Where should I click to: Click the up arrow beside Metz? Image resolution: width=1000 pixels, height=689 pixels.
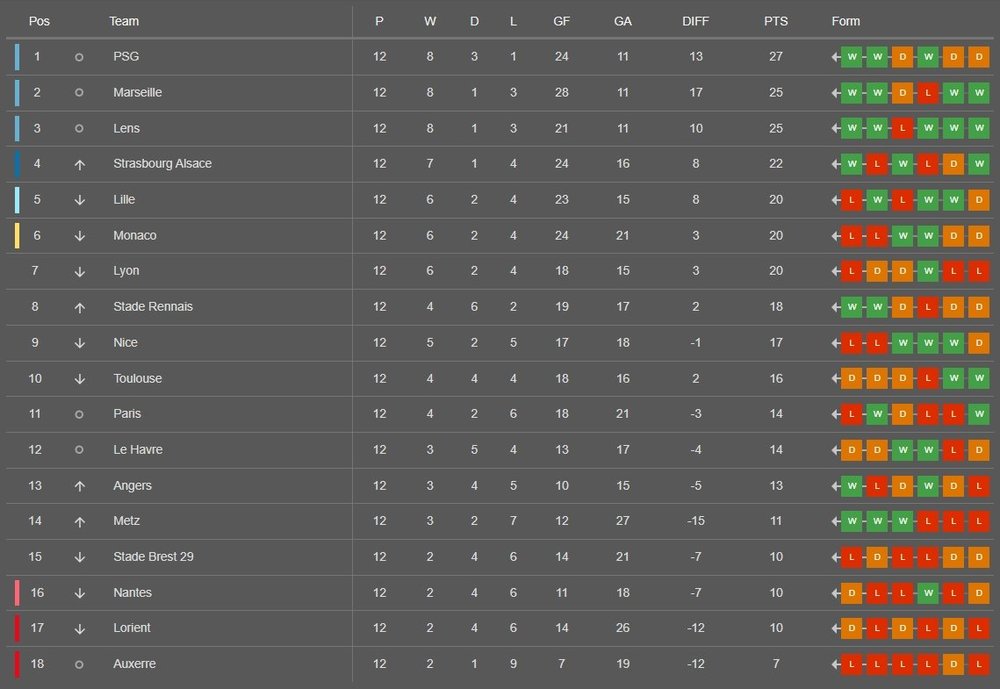79,521
